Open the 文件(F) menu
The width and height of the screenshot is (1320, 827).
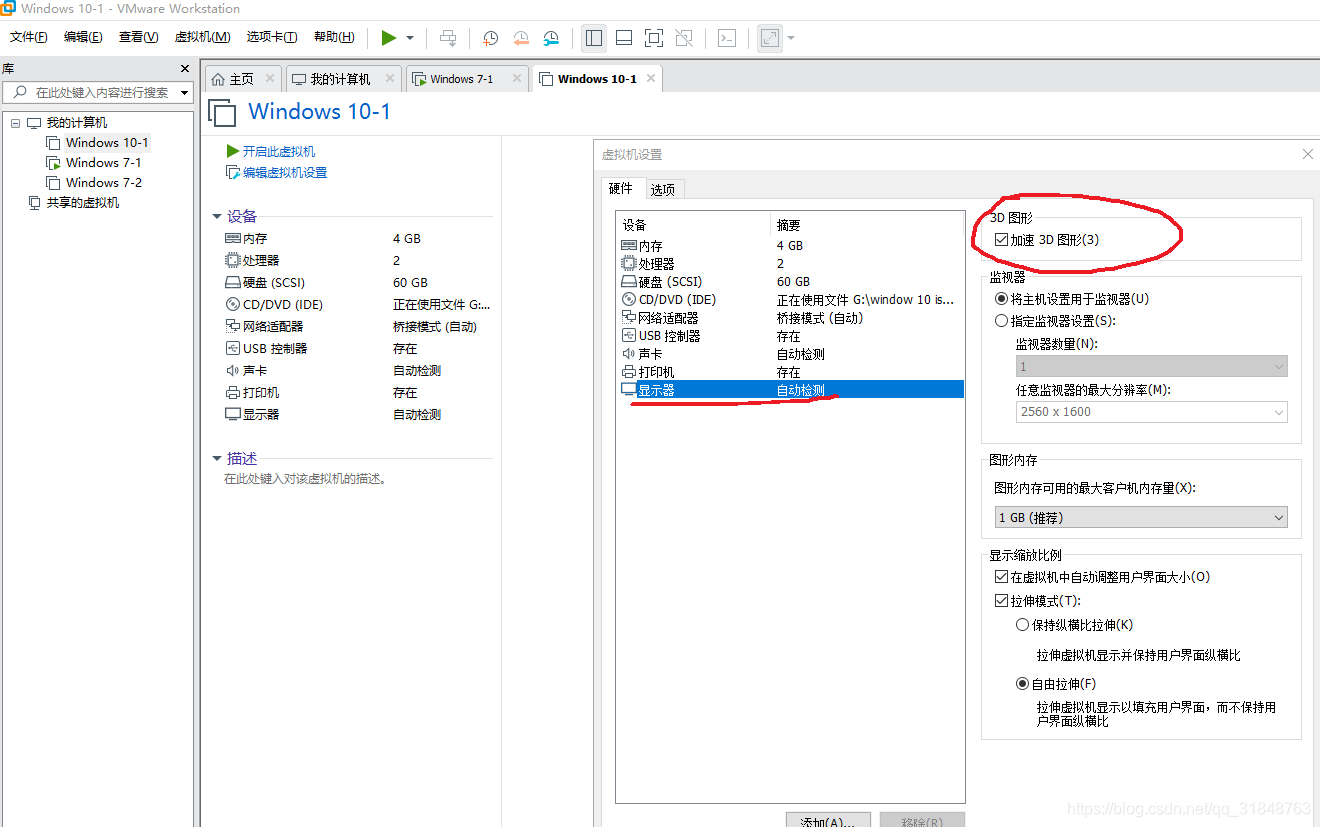pyautogui.click(x=29, y=37)
